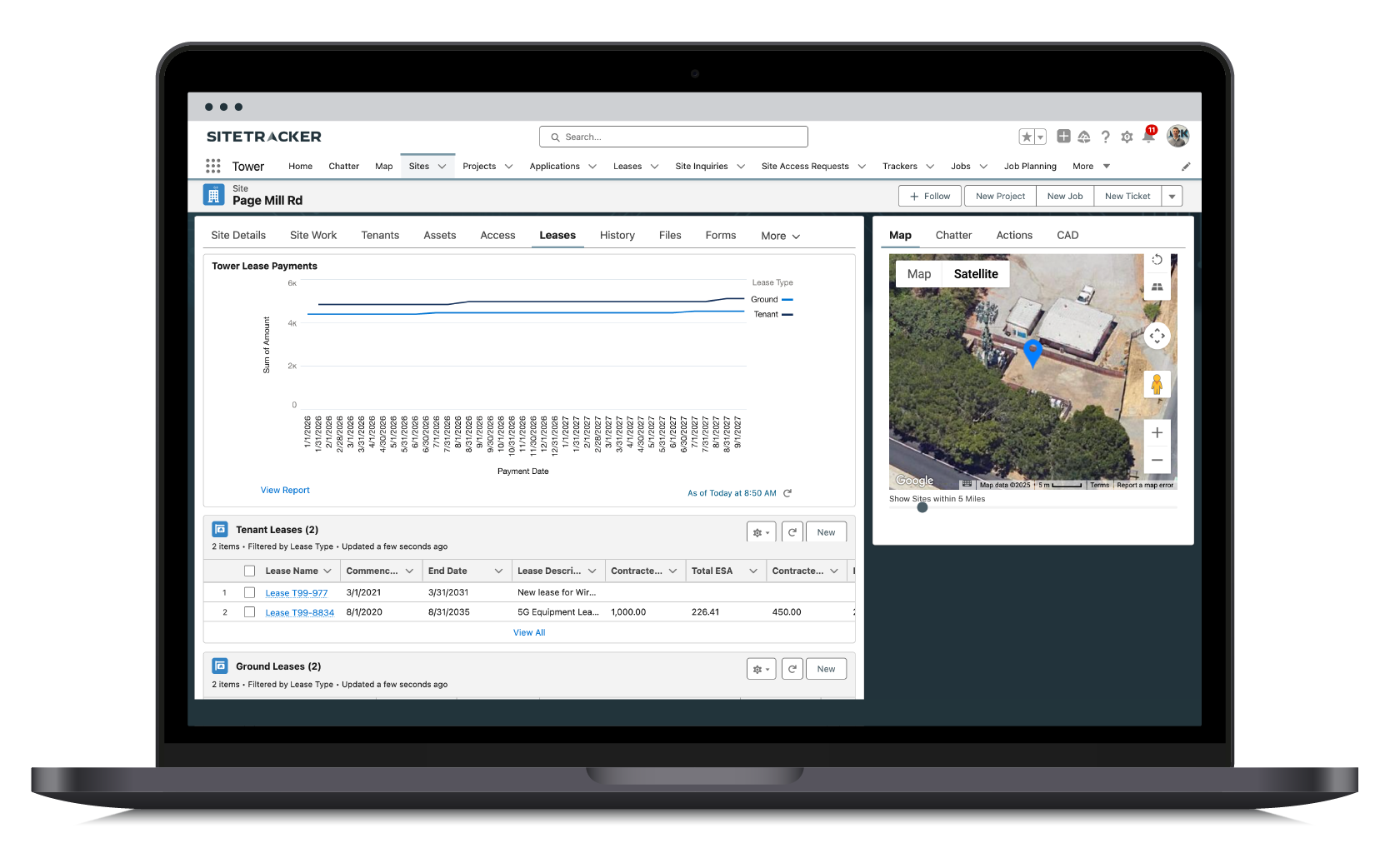Screen dimensions: 1390x868
Task: Expand the Sites tab dropdown
Action: coord(442,166)
